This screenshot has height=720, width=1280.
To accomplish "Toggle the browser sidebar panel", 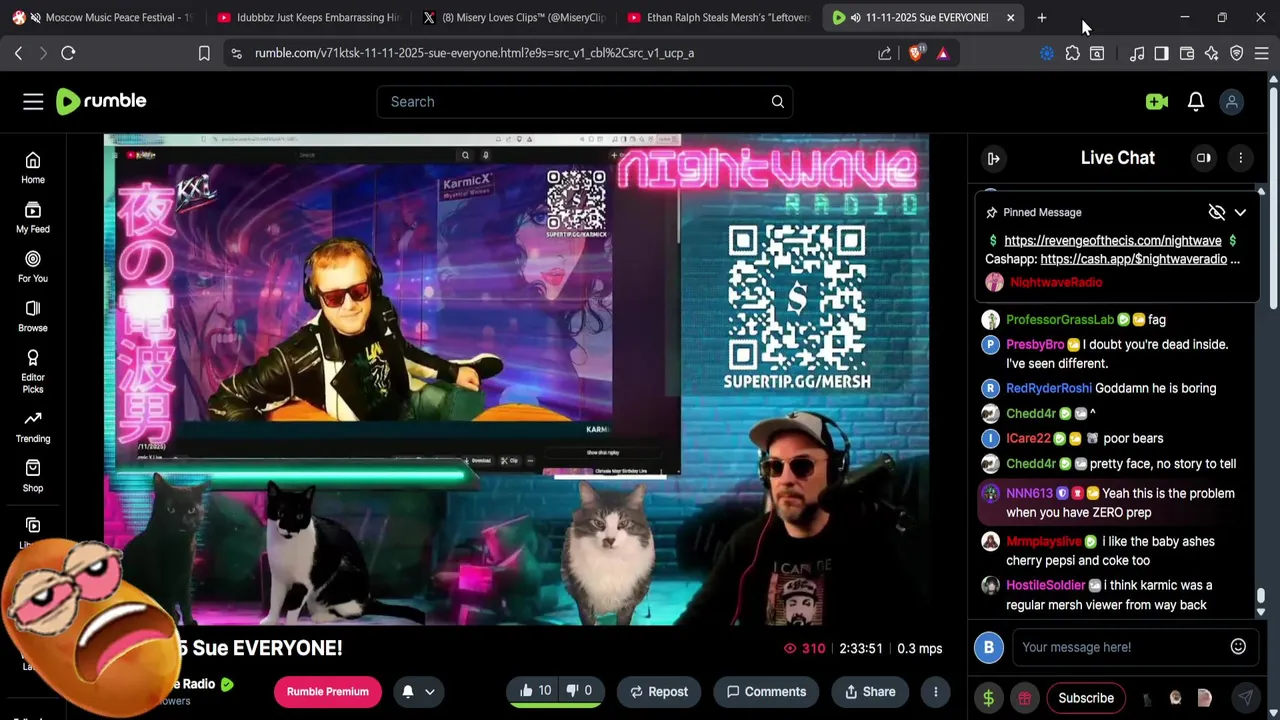I will click(x=1161, y=53).
